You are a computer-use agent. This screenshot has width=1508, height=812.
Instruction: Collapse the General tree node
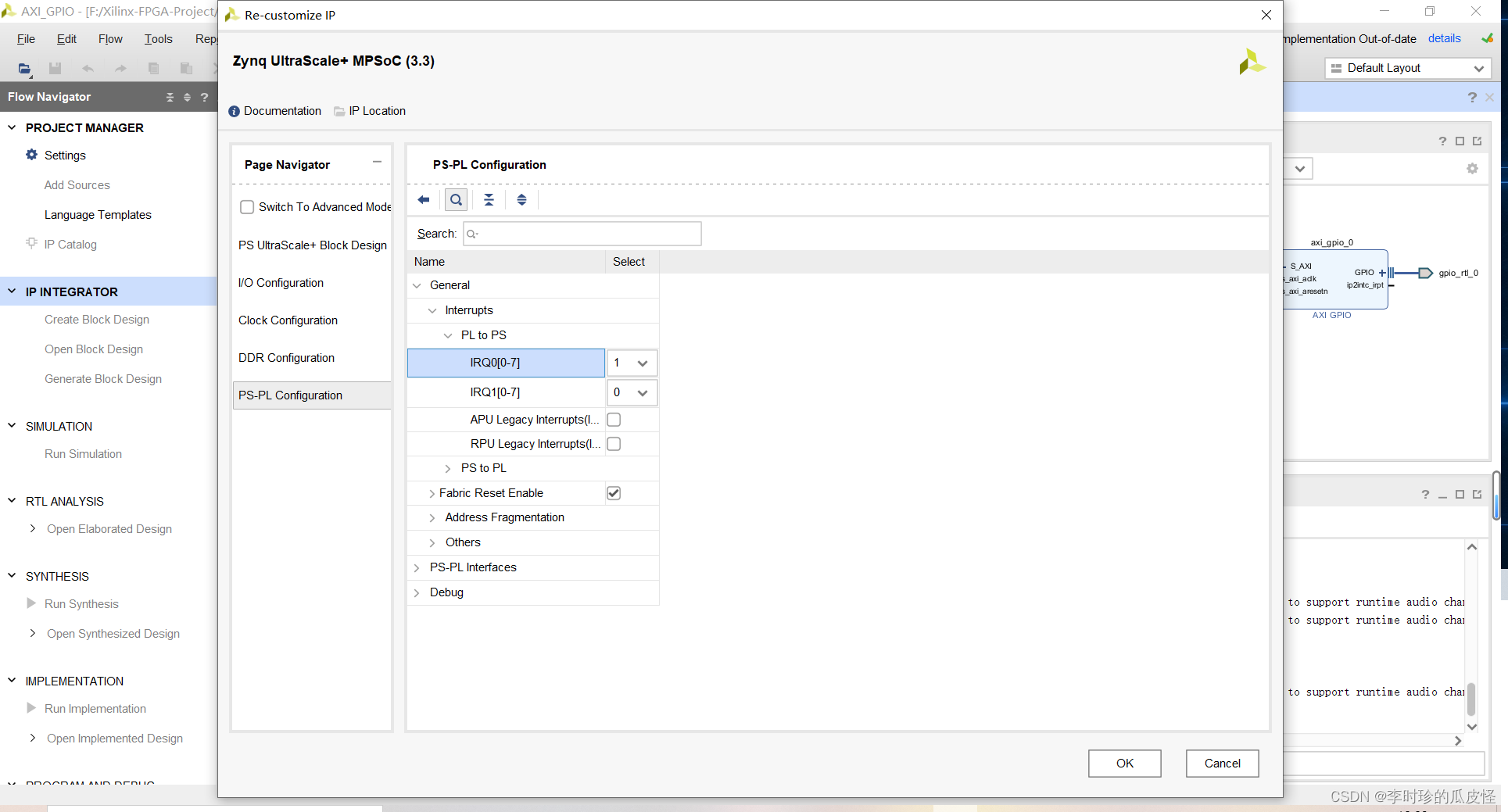[x=417, y=286]
